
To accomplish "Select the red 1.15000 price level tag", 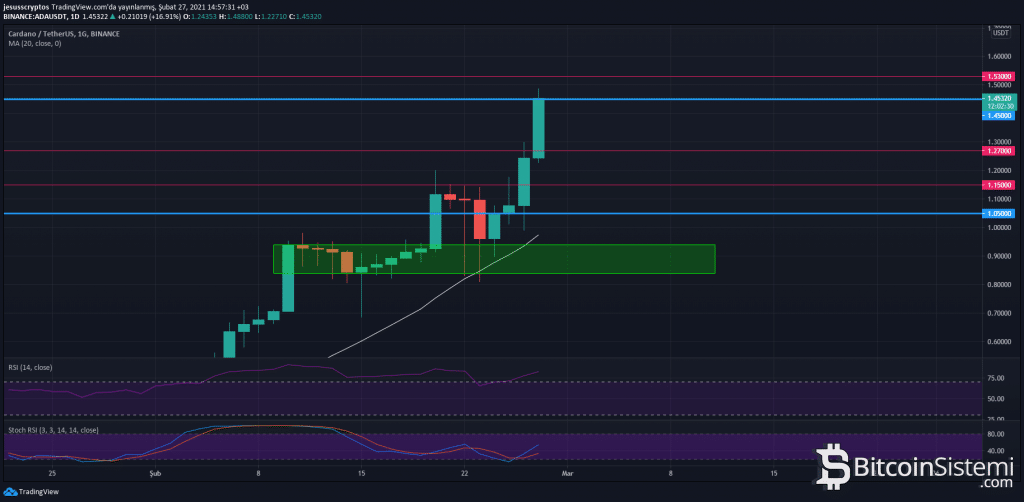I will coord(999,185).
